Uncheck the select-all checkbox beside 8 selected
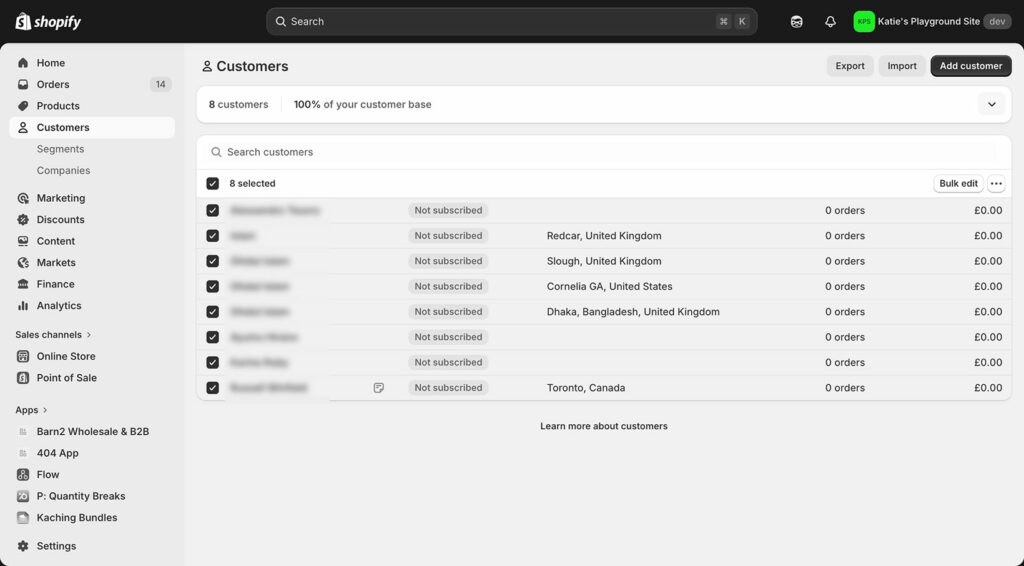This screenshot has height=566, width=1024. click(x=212, y=183)
